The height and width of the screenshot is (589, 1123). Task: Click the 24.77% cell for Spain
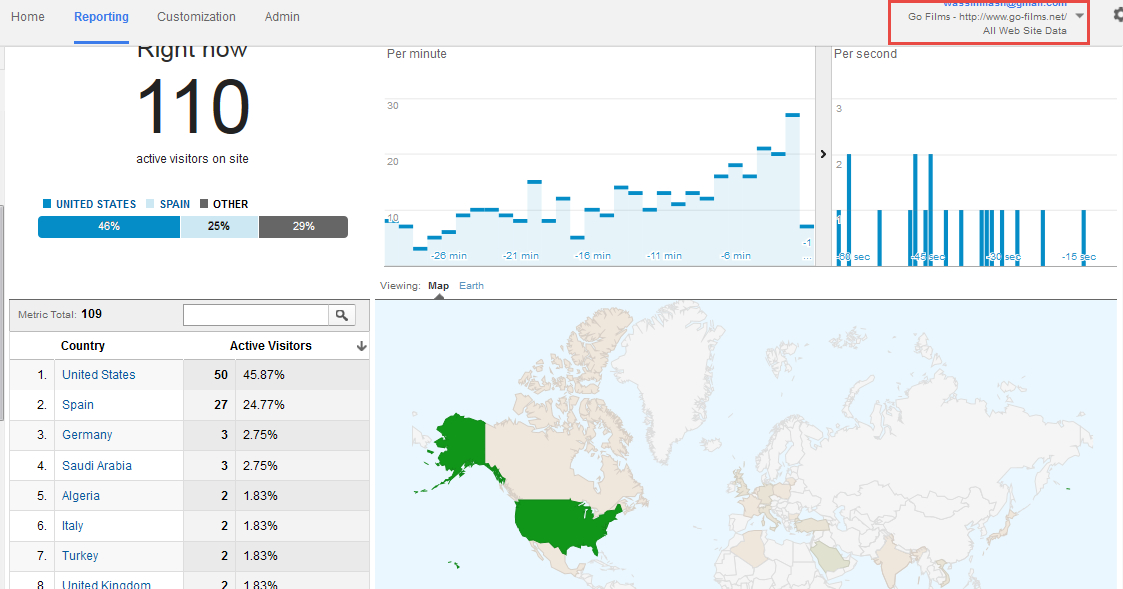coord(264,405)
